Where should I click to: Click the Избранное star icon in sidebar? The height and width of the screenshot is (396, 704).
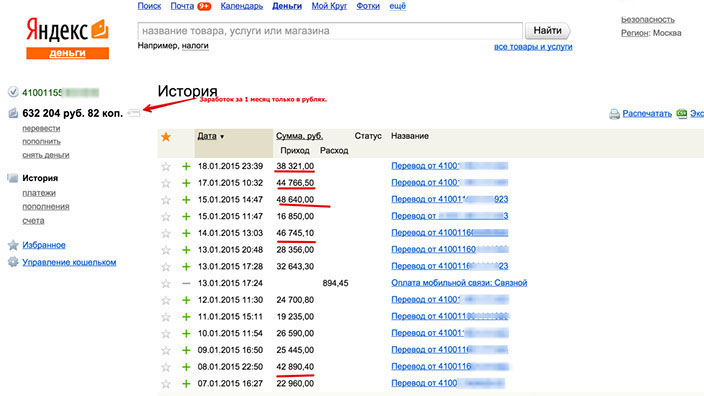[x=13, y=245]
